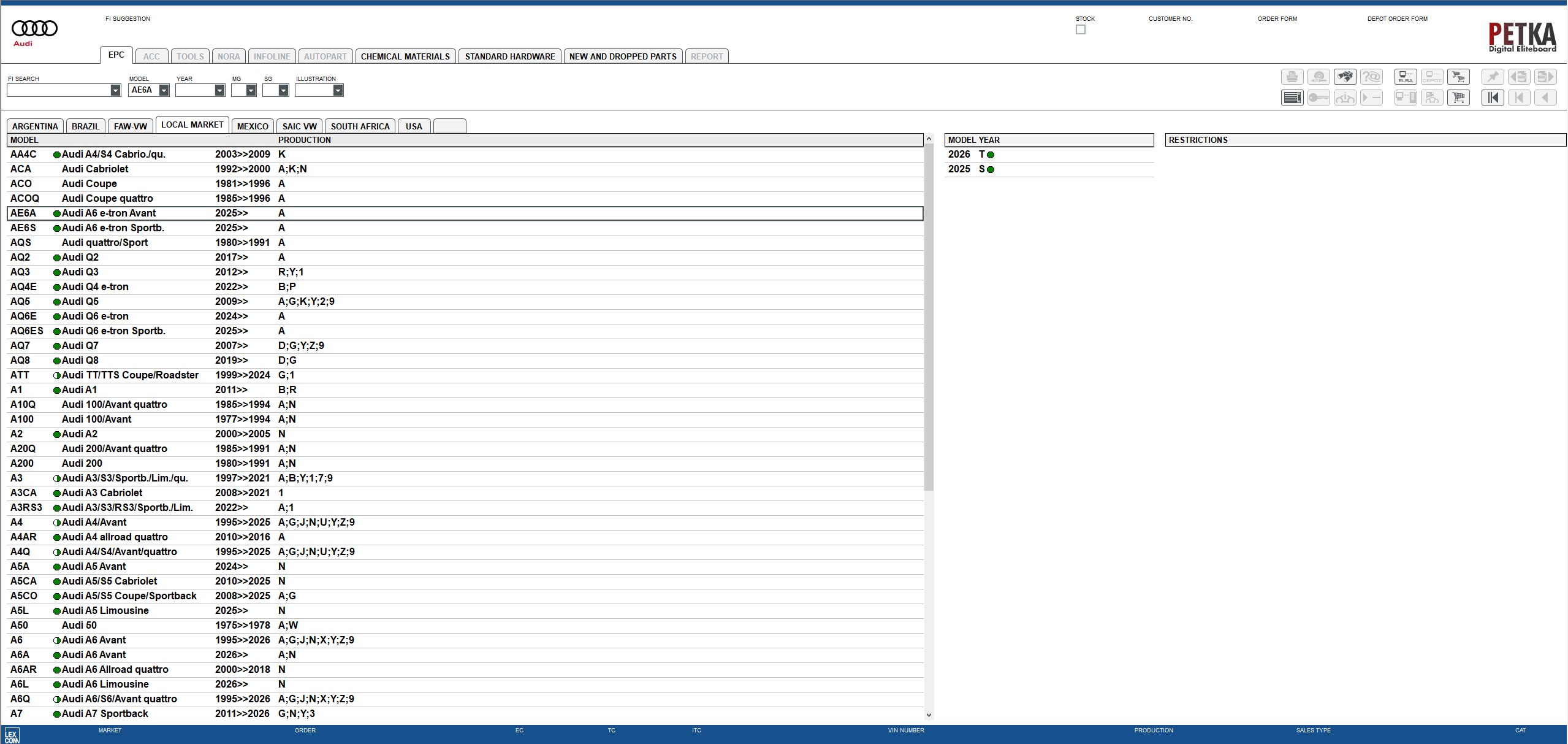Open search with the binoculars icon
1568x744 pixels.
1345,77
